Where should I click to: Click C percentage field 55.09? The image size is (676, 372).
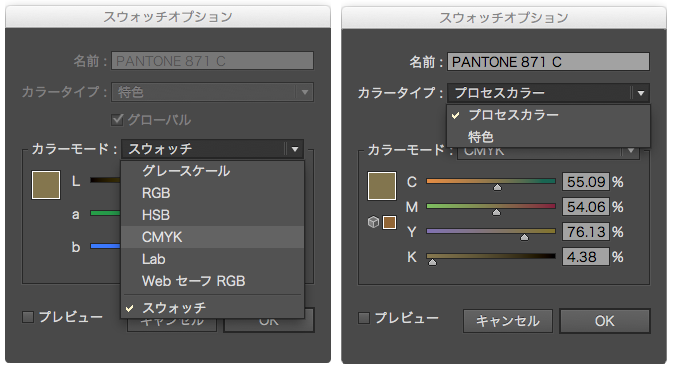click(586, 182)
